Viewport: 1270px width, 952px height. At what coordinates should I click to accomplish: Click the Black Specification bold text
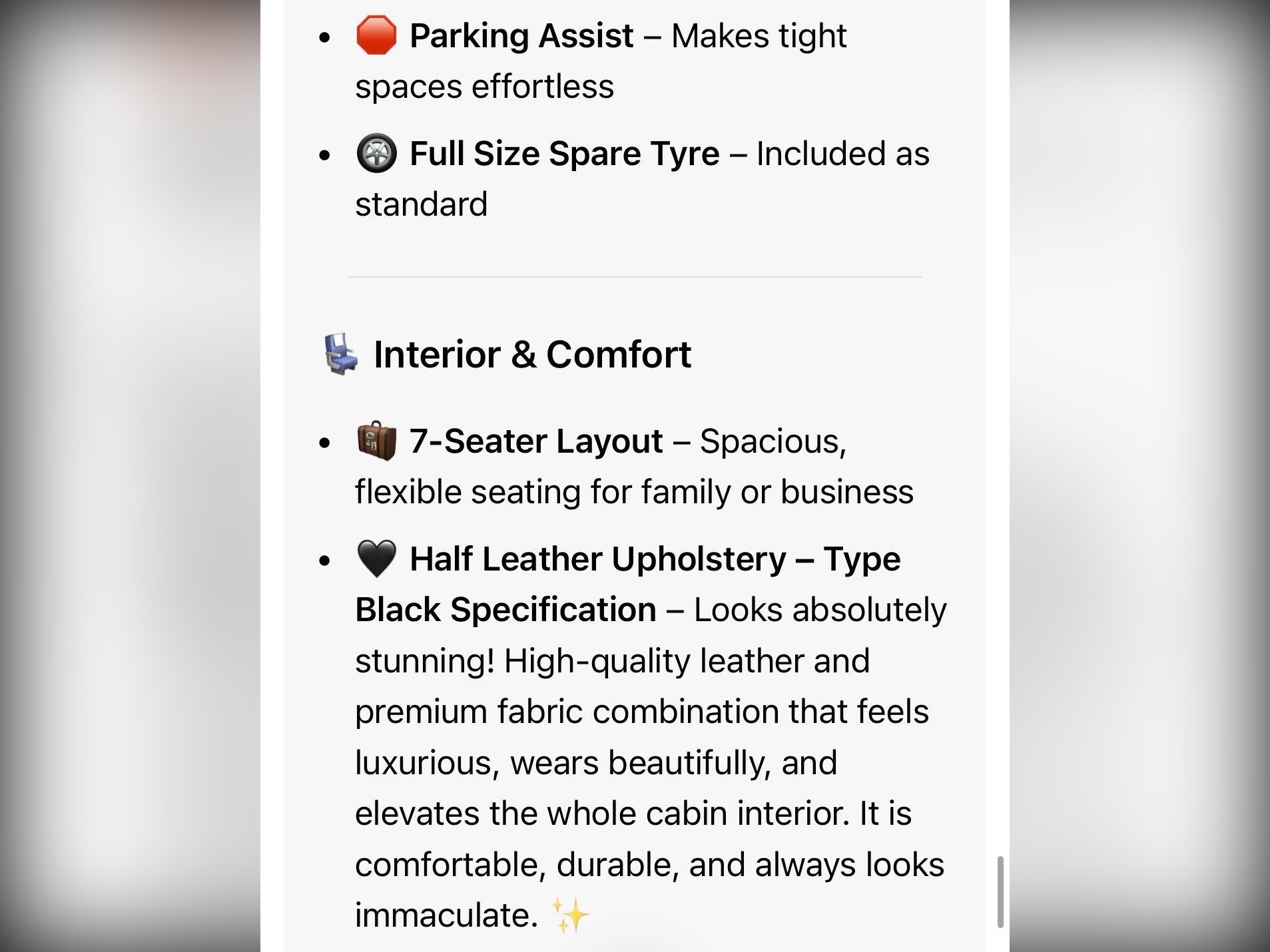(x=505, y=610)
